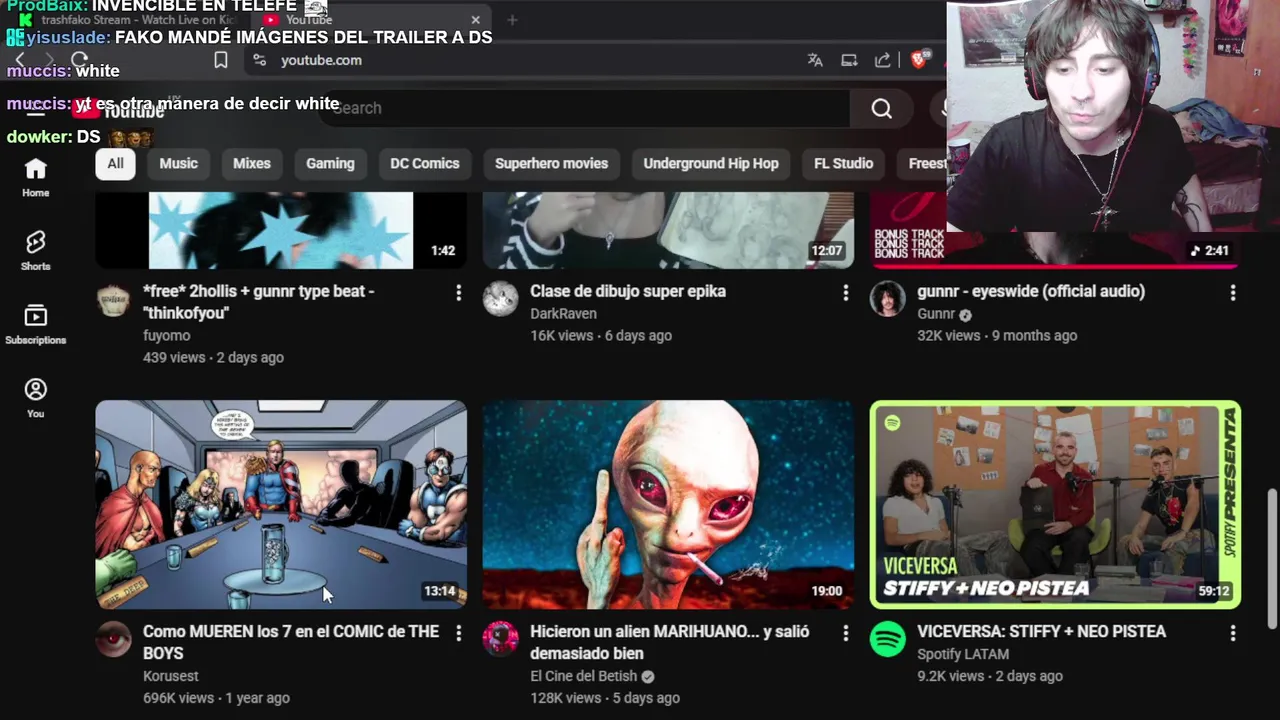Viewport: 1280px width, 720px height.
Task: Open a new browser tab
Action: click(x=512, y=19)
